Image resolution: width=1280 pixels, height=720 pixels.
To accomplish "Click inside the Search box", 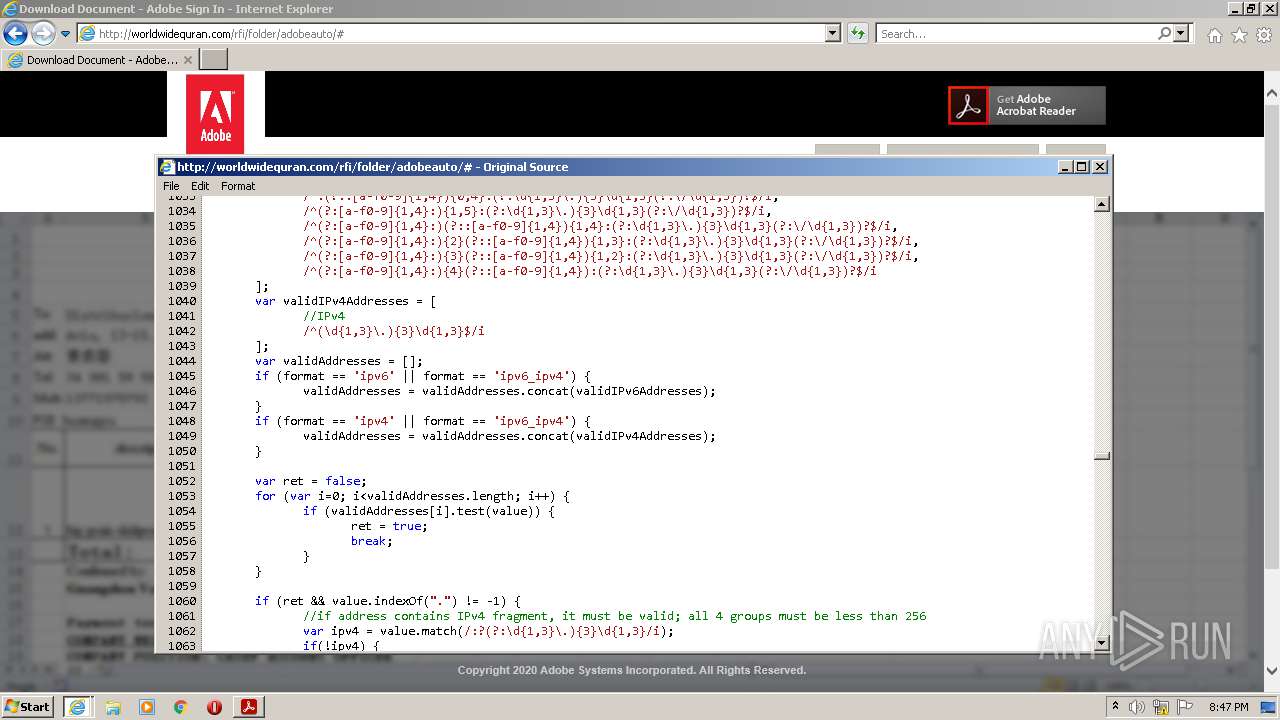I will (1016, 33).
